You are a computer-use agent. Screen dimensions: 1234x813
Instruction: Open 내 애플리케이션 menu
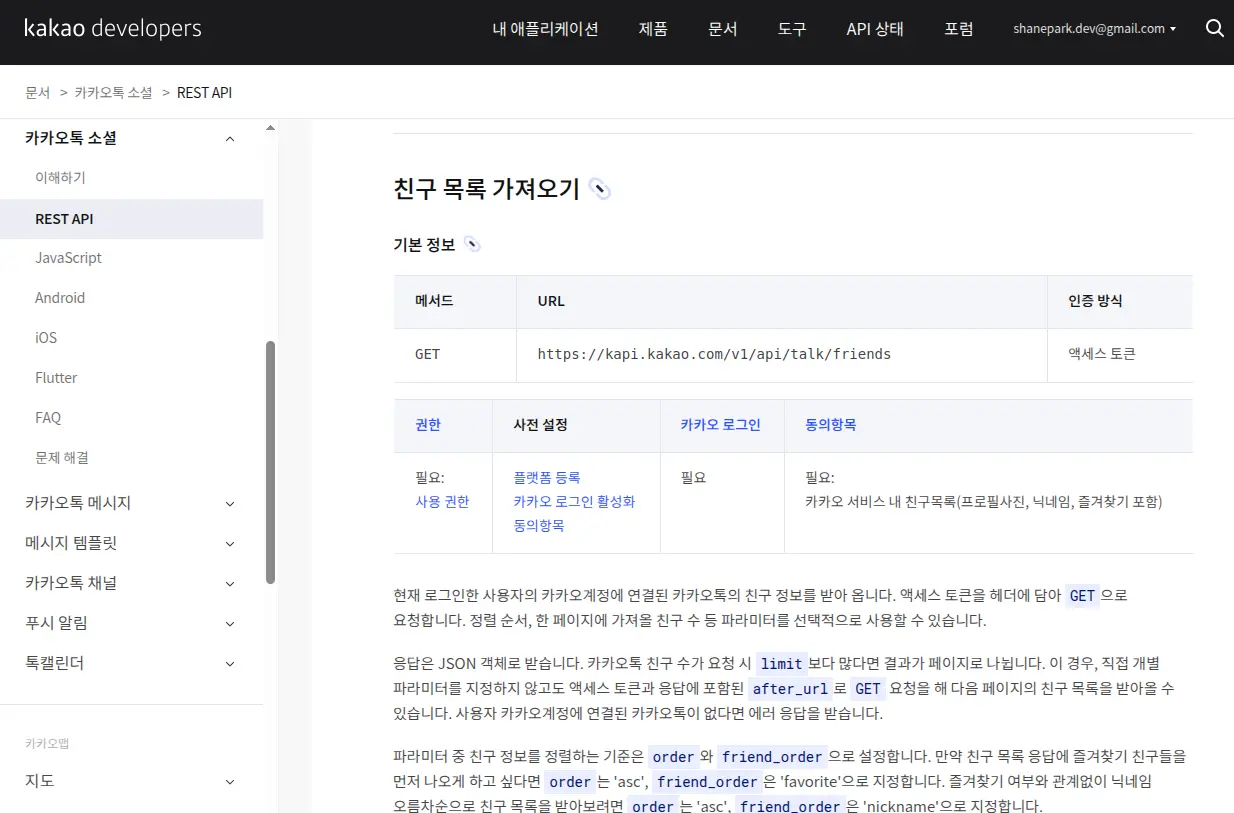[546, 29]
